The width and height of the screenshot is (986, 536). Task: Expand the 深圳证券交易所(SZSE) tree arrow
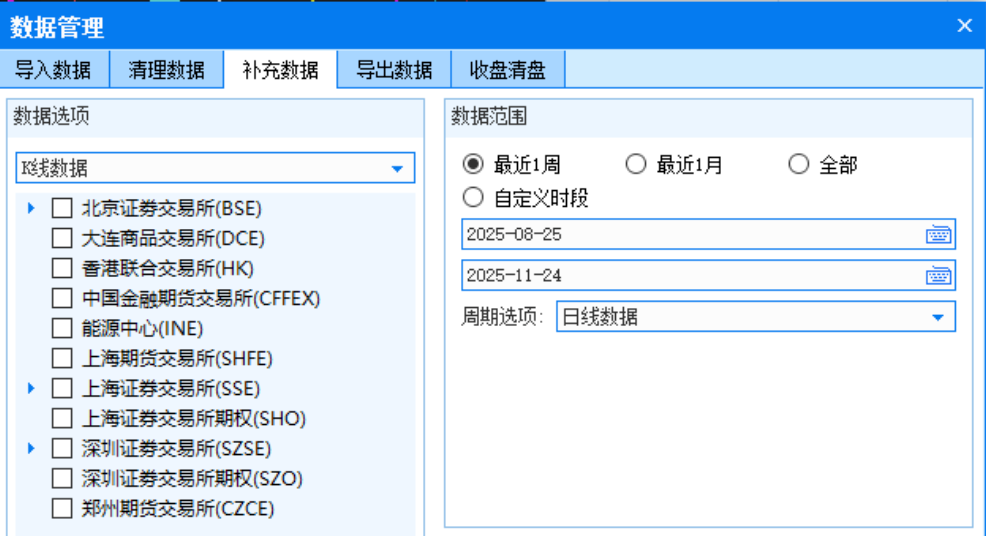click(x=31, y=448)
